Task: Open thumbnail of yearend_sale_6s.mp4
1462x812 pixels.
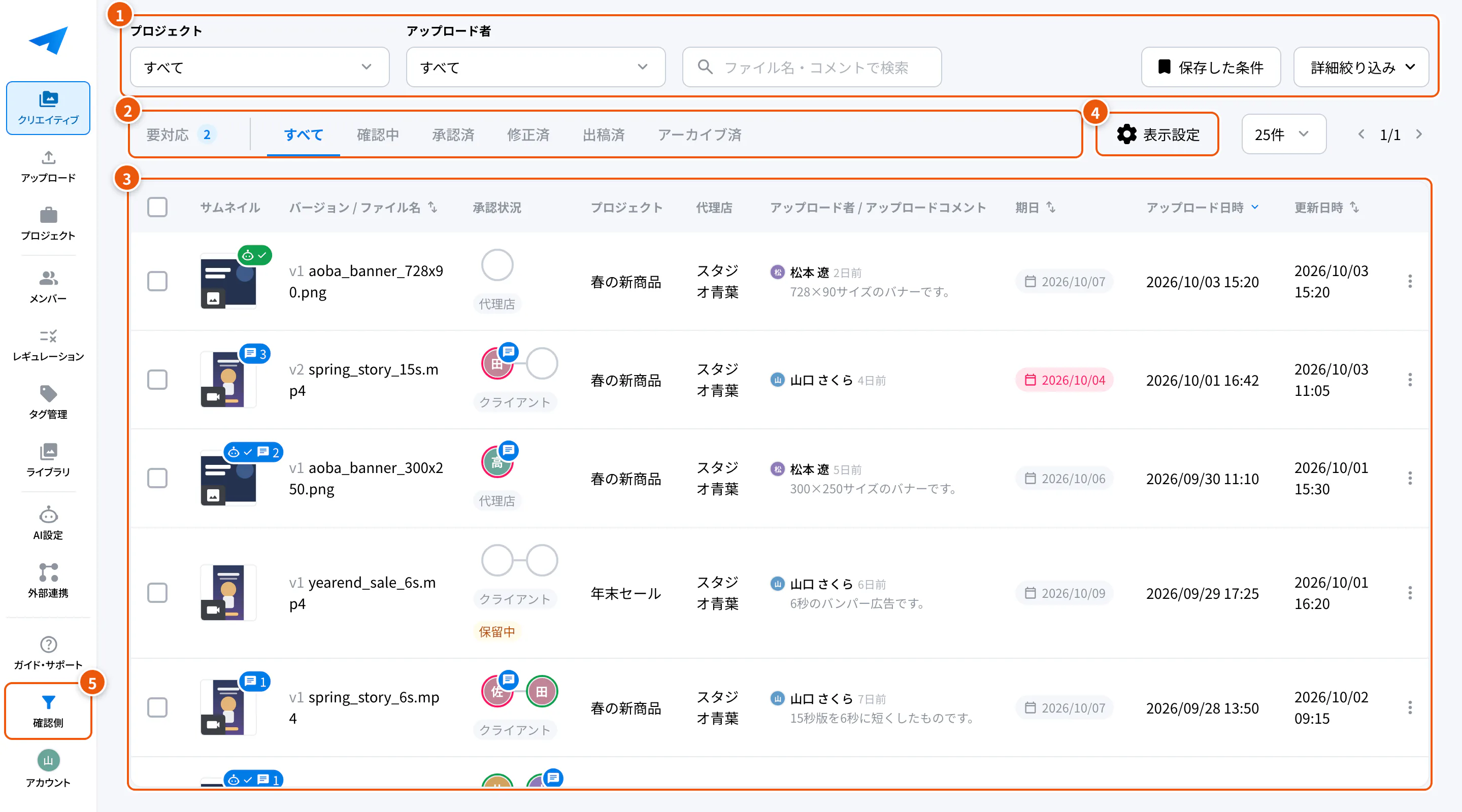Action: (x=228, y=593)
